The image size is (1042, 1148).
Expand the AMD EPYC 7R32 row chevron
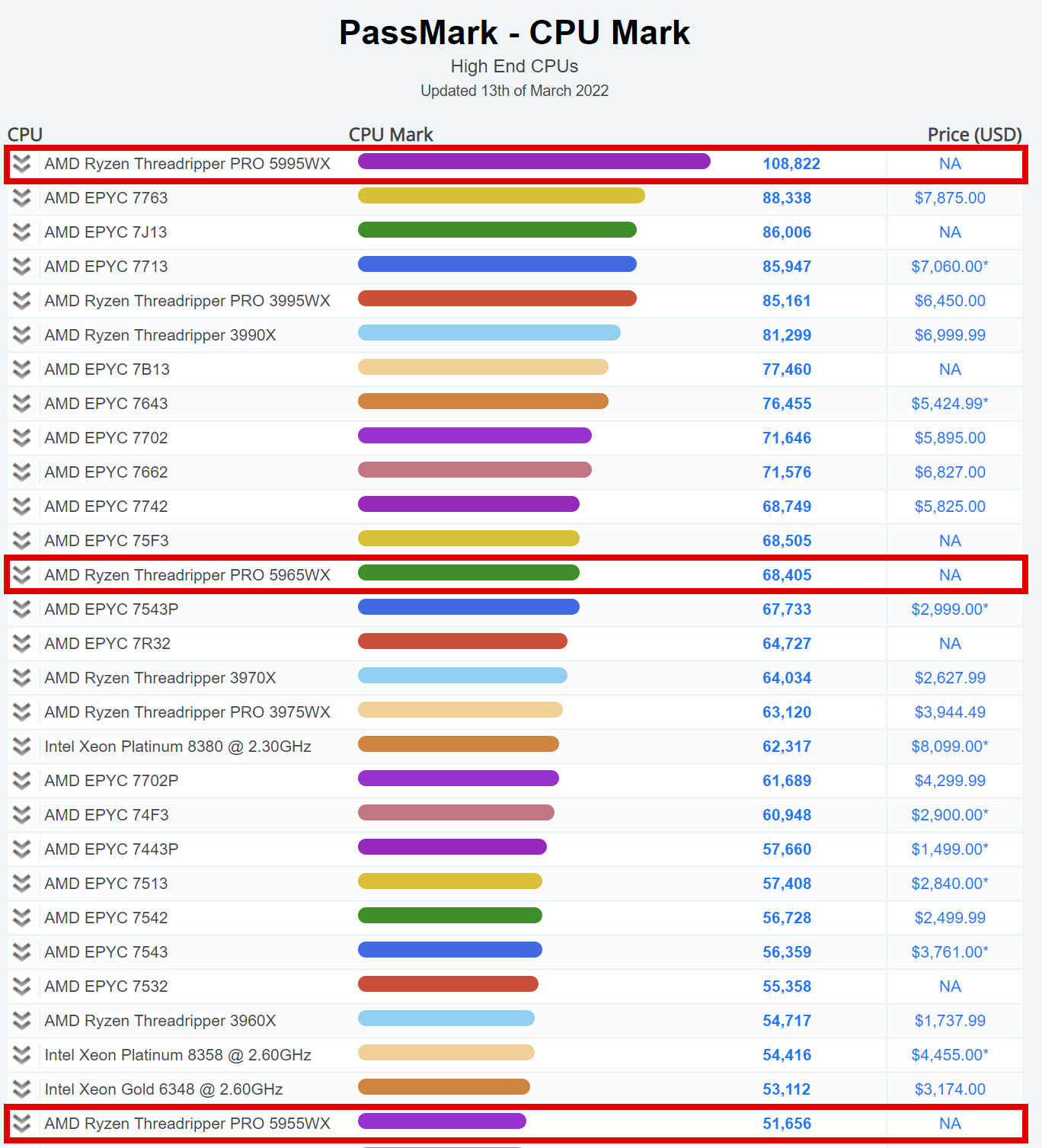click(x=22, y=644)
